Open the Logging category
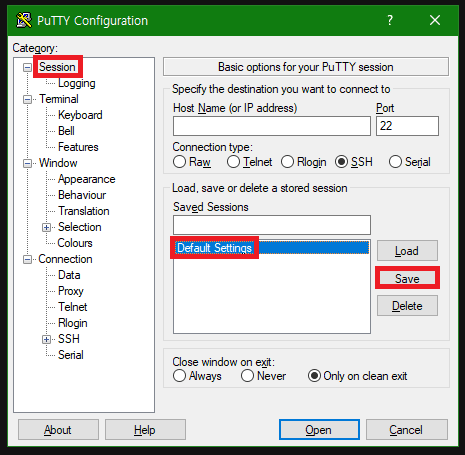This screenshot has width=465, height=455. point(77,83)
